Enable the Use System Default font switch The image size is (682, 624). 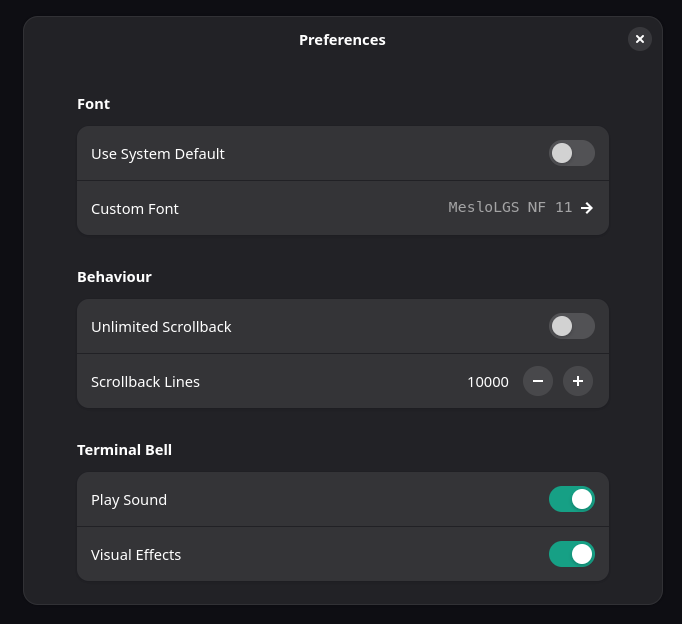point(571,153)
